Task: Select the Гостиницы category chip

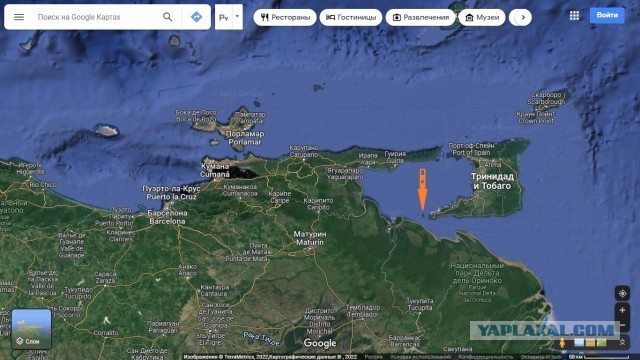Action: (x=351, y=18)
